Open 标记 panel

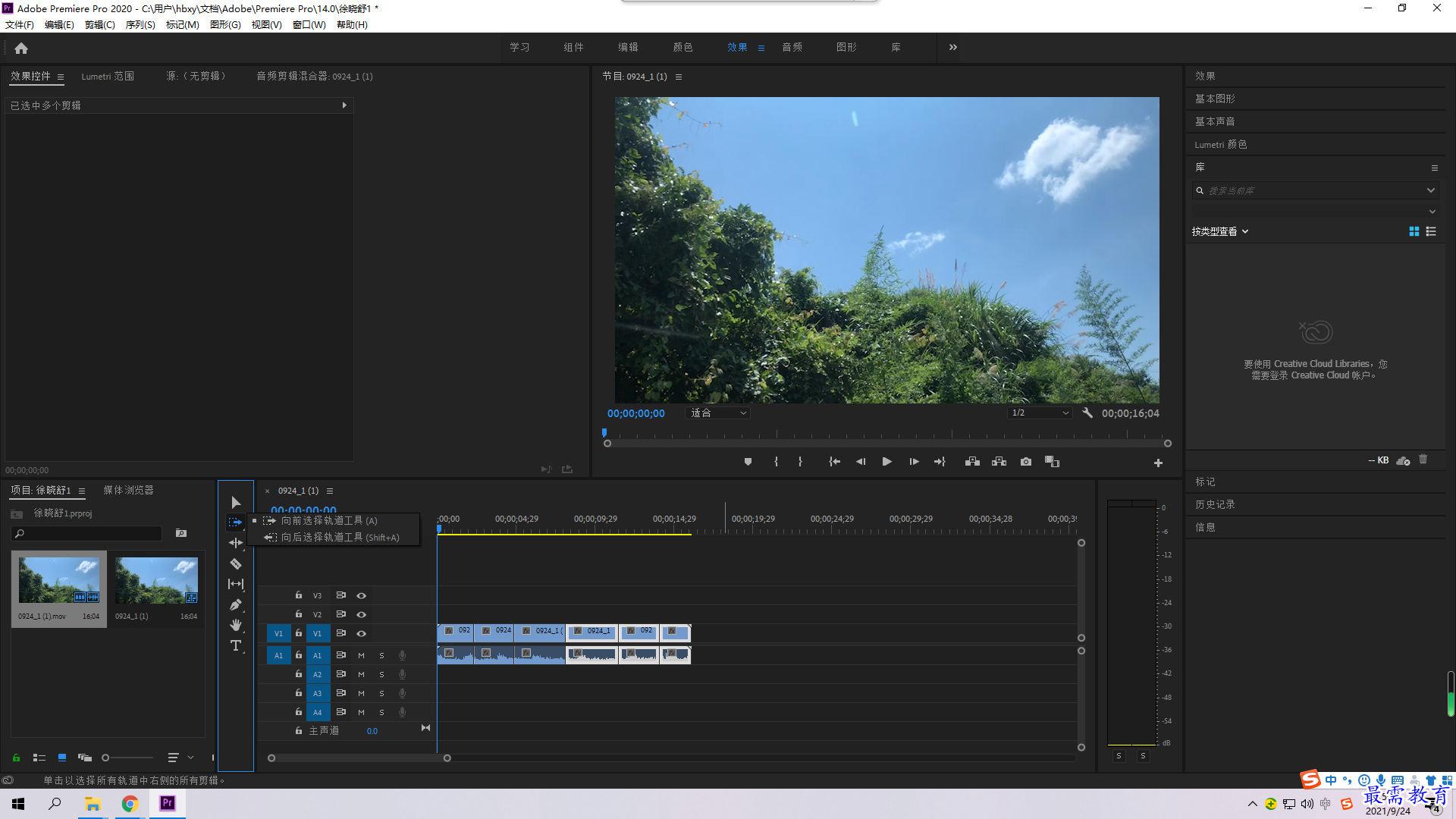pos(1205,482)
